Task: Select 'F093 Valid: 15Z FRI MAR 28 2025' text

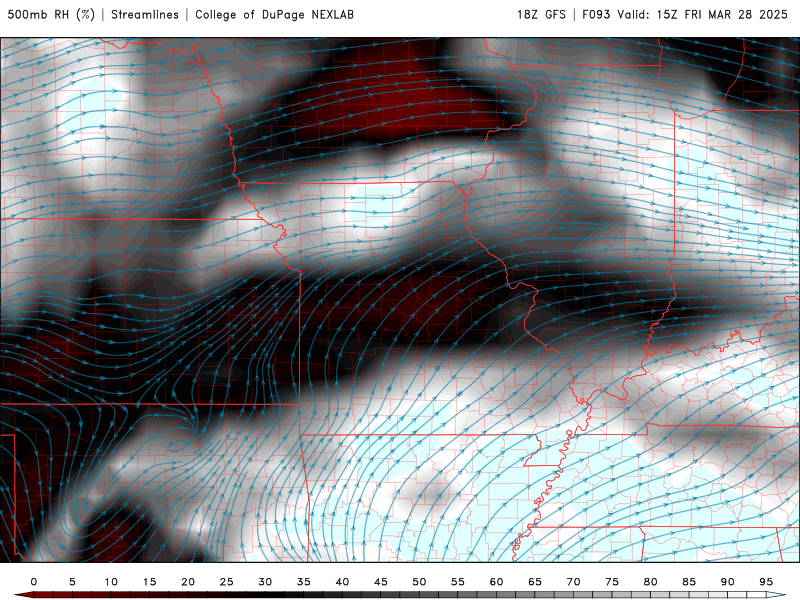Action: point(685,15)
